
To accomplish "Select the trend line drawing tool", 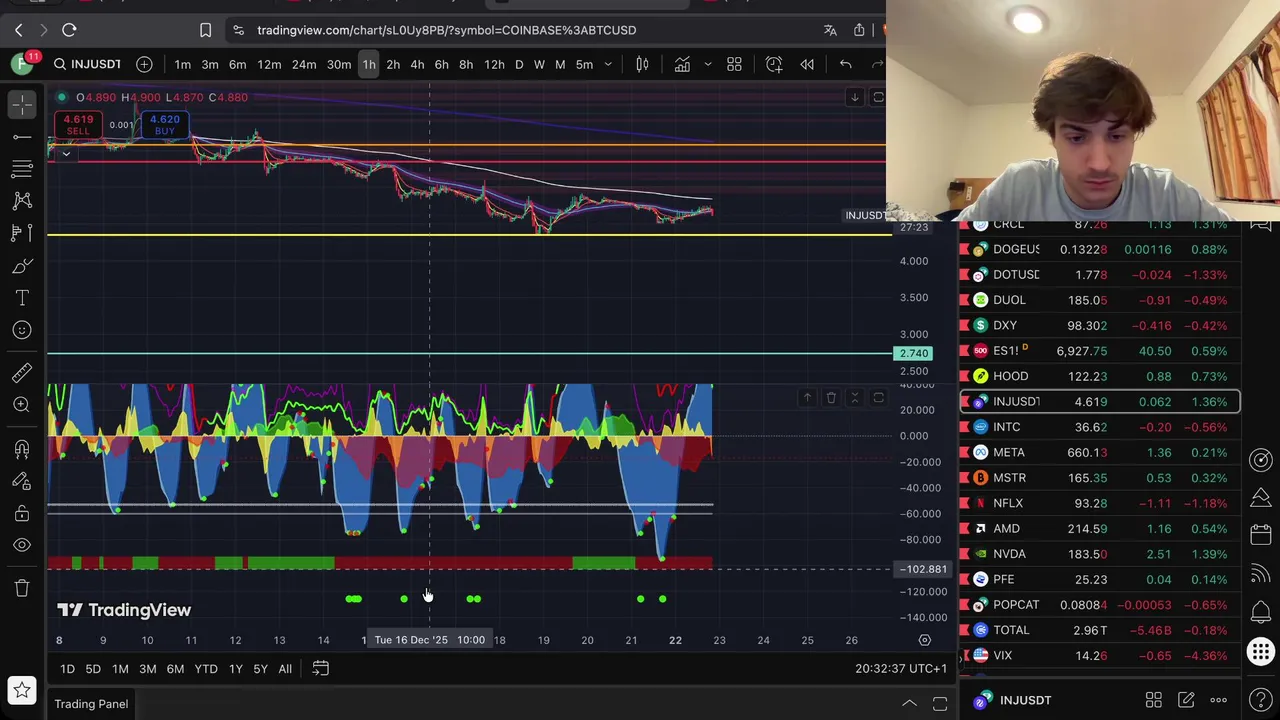I will coord(22,136).
